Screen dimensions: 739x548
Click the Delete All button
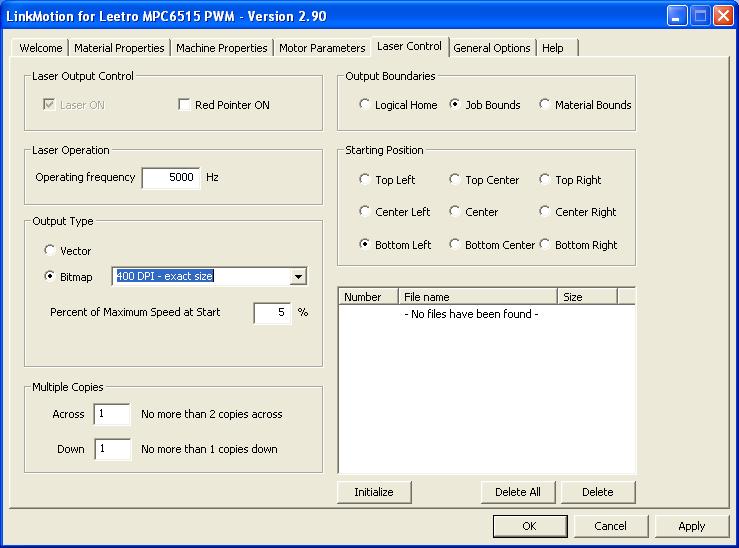[x=517, y=492]
